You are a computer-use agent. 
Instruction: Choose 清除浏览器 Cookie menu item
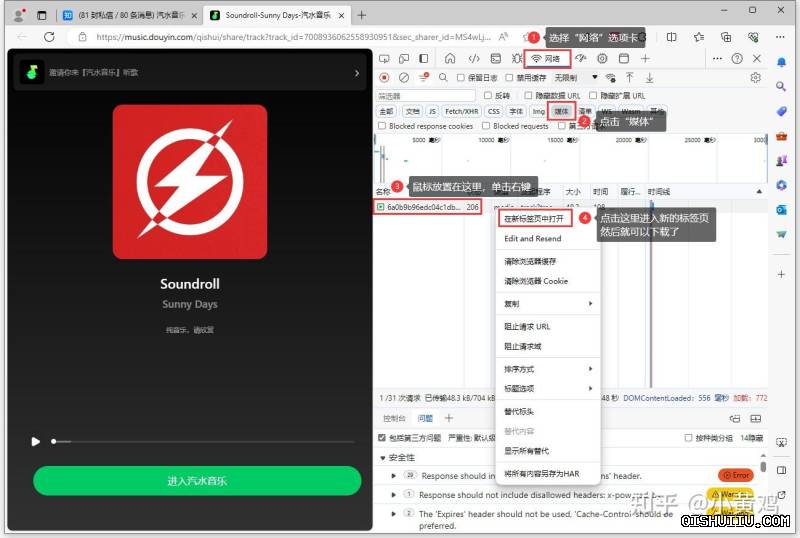(x=536, y=281)
